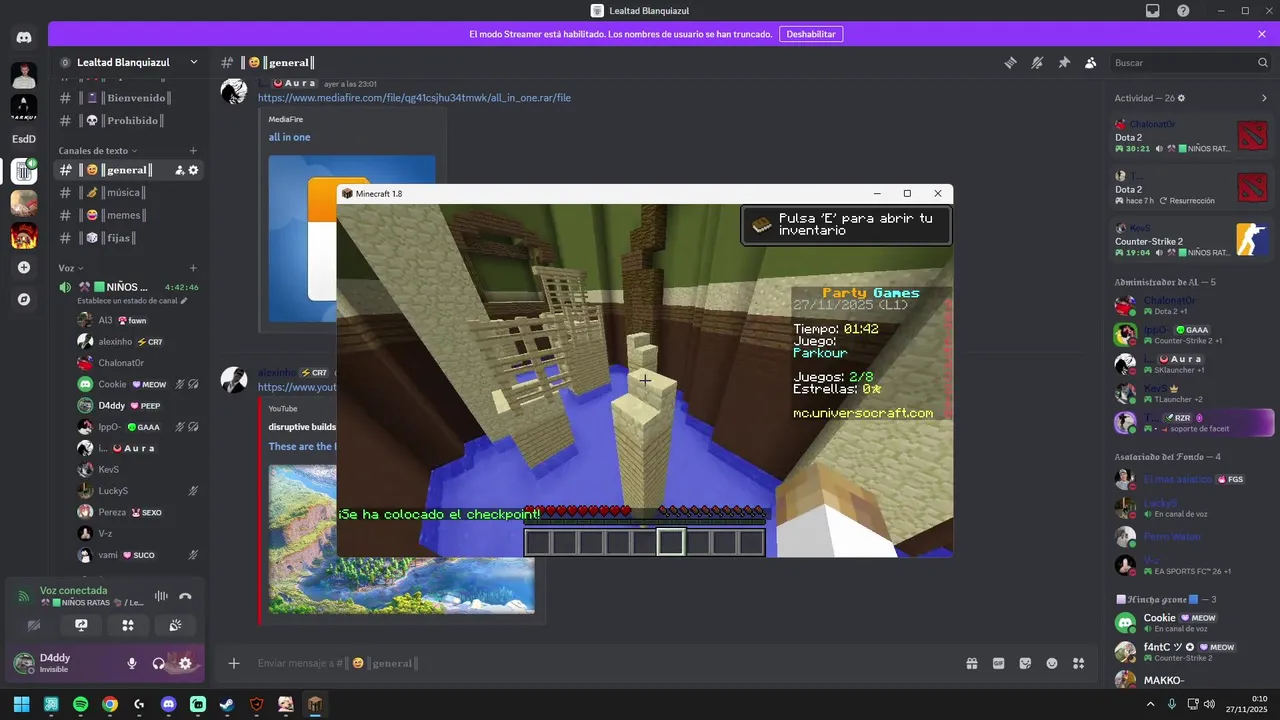Open the sticker picker
The height and width of the screenshot is (720, 1280).
(x=1025, y=663)
